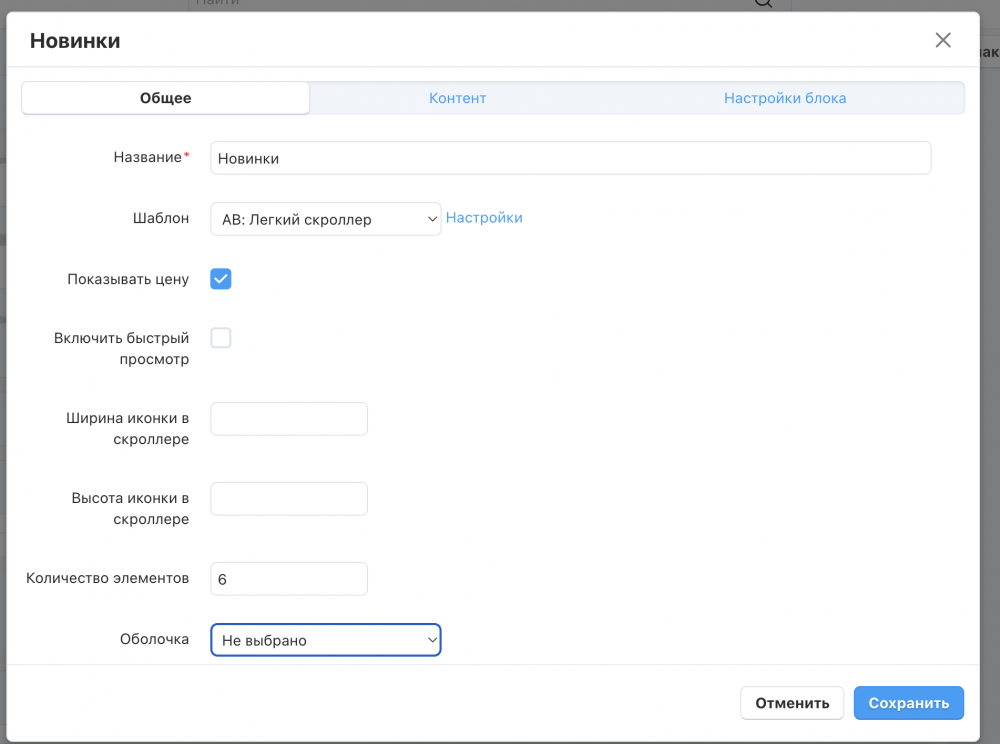Close the Новинки dialog with the X icon
Viewport: 1000px width, 744px height.
[x=943, y=40]
